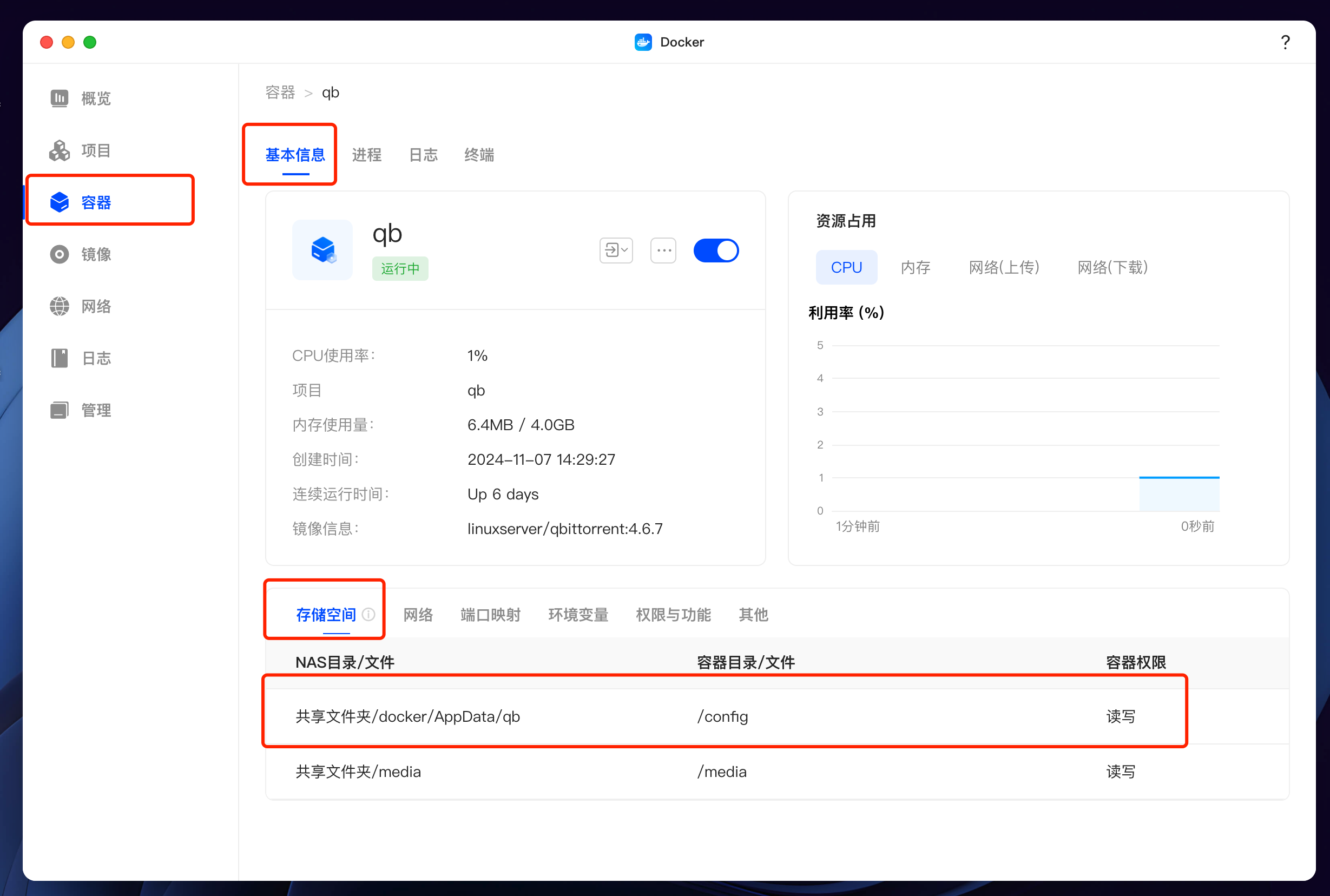Show 内存 memory resource usage
The image size is (1330, 896).
[x=915, y=267]
